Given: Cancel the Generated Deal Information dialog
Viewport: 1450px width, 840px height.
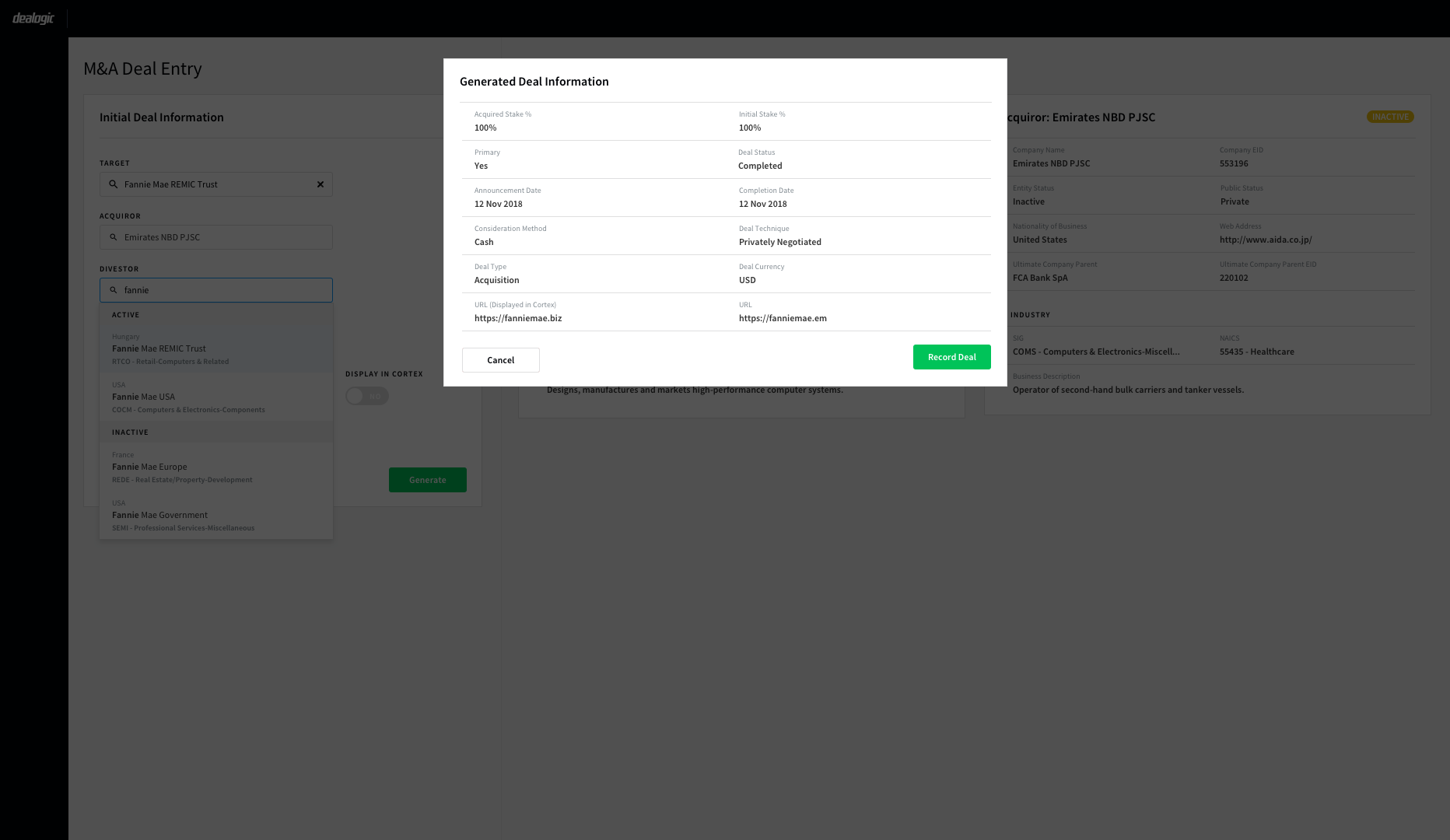Looking at the screenshot, I should [500, 360].
